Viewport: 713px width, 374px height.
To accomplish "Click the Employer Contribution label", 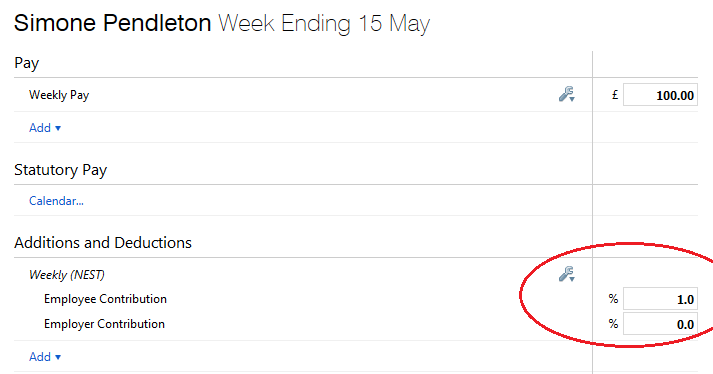I will click(105, 324).
